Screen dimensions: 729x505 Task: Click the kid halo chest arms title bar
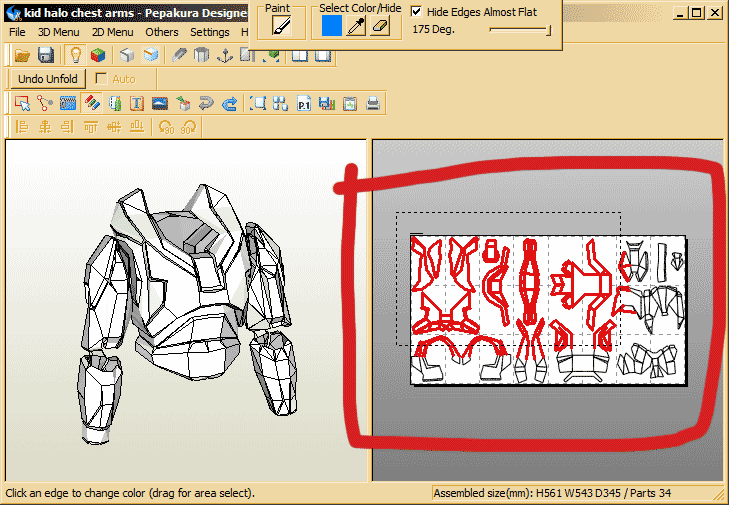pos(126,13)
